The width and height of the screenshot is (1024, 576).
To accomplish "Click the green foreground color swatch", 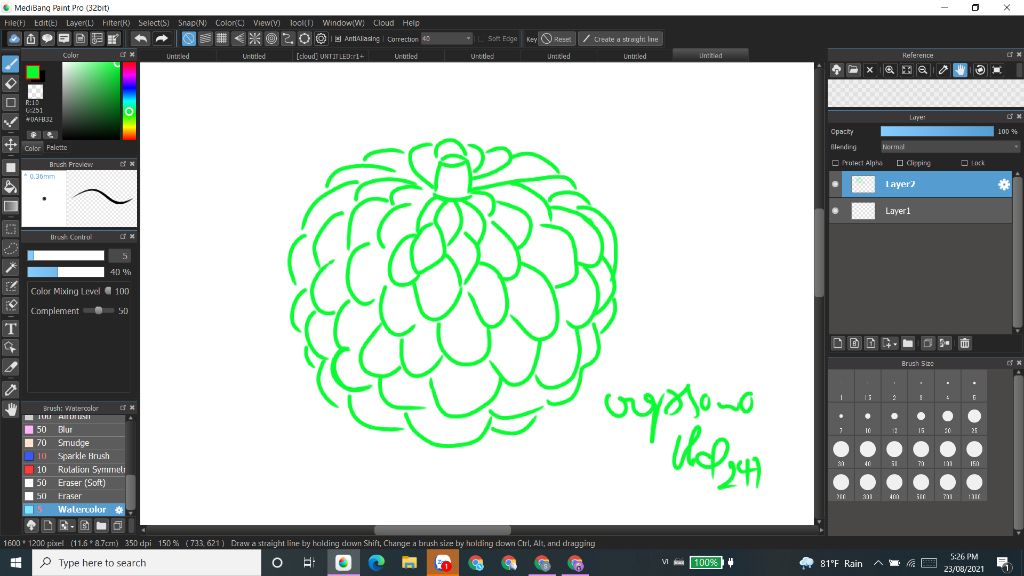I will click(33, 72).
